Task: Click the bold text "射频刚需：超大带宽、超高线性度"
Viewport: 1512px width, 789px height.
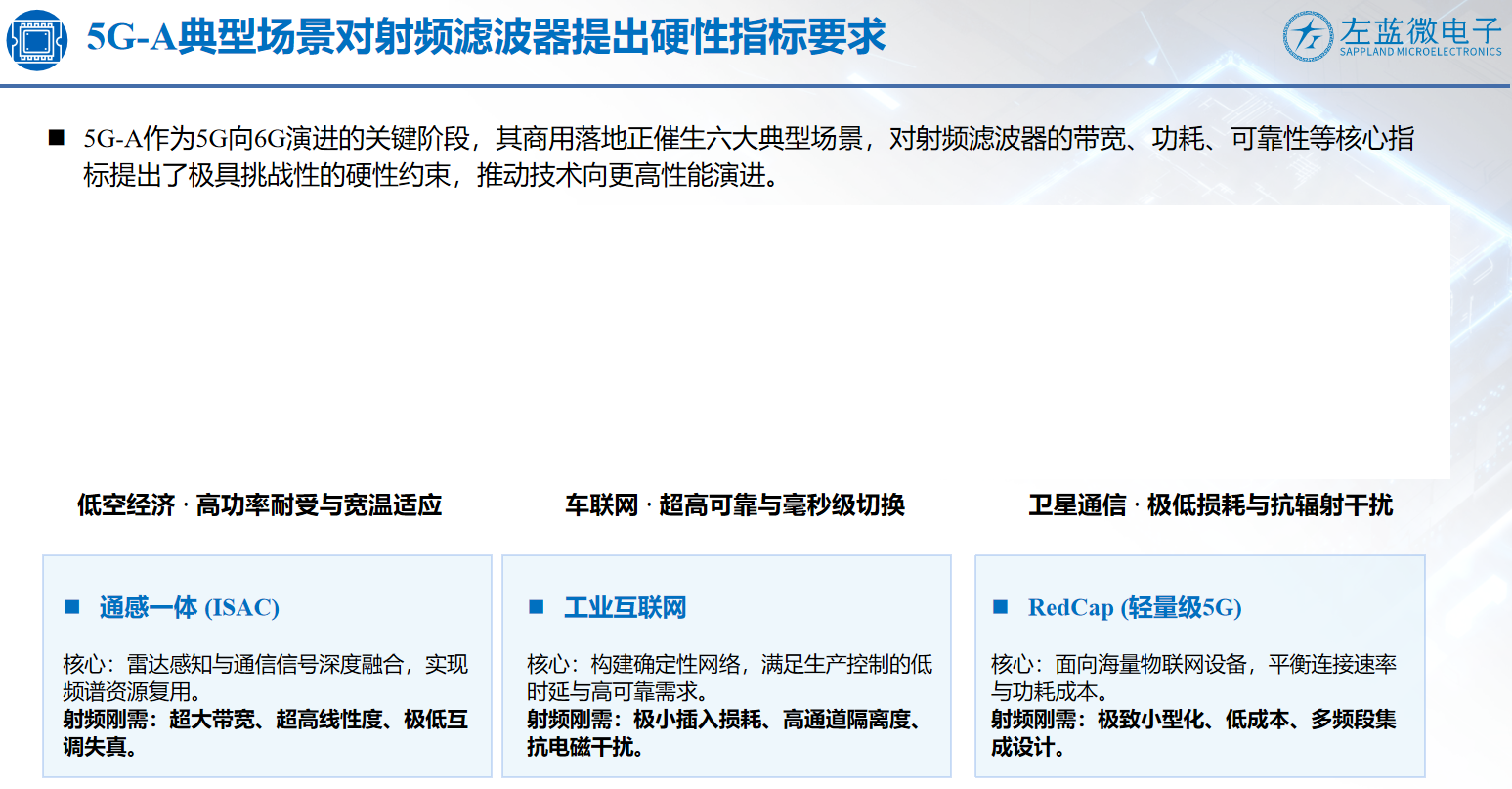Action: (223, 720)
